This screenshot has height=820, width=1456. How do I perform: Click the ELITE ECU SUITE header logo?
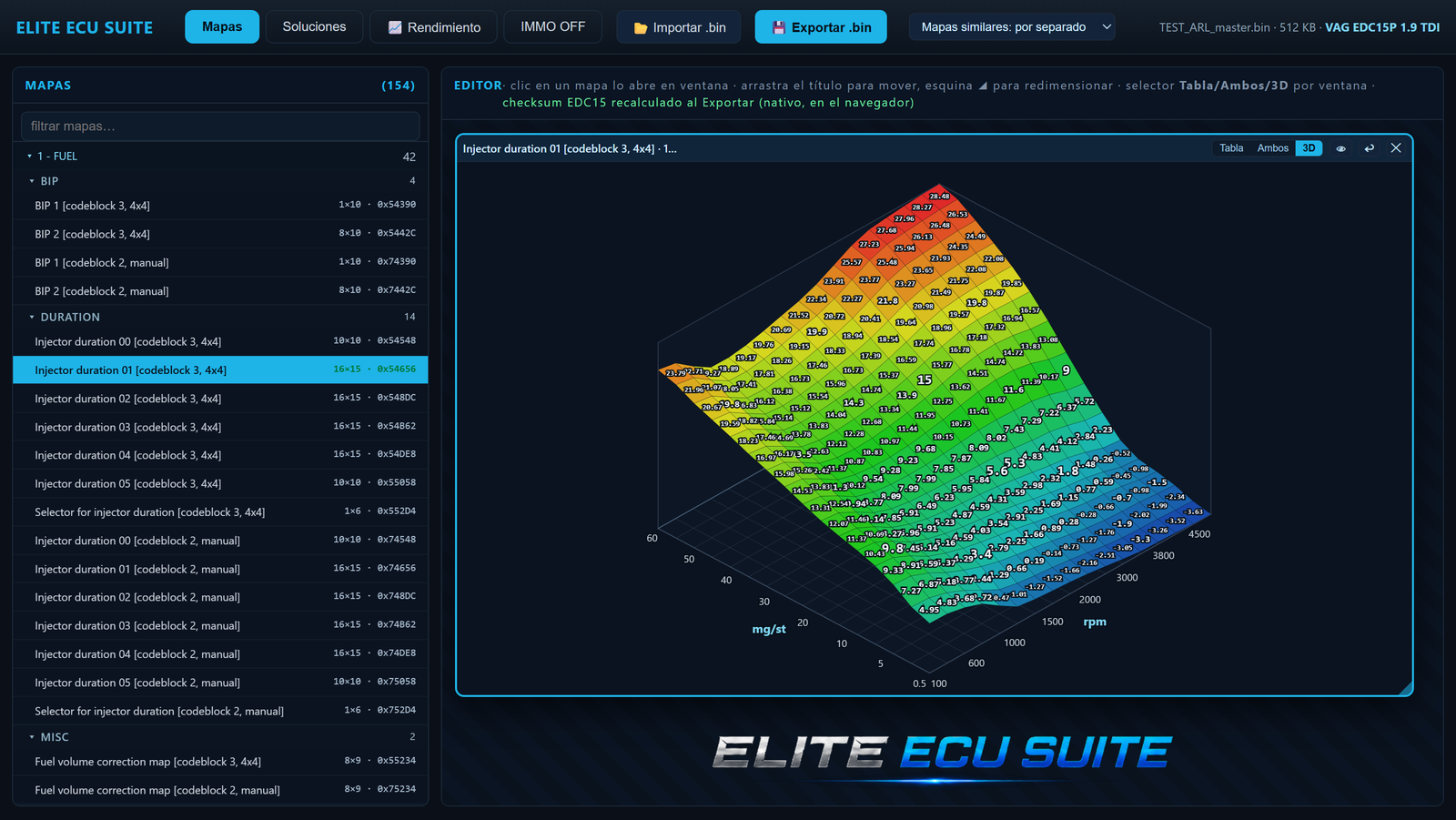point(85,27)
